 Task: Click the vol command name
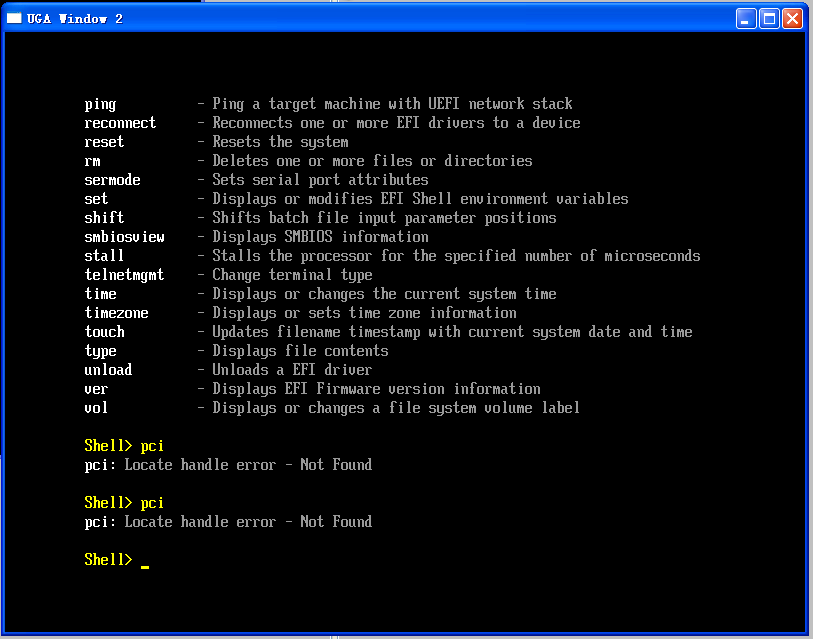click(x=96, y=408)
